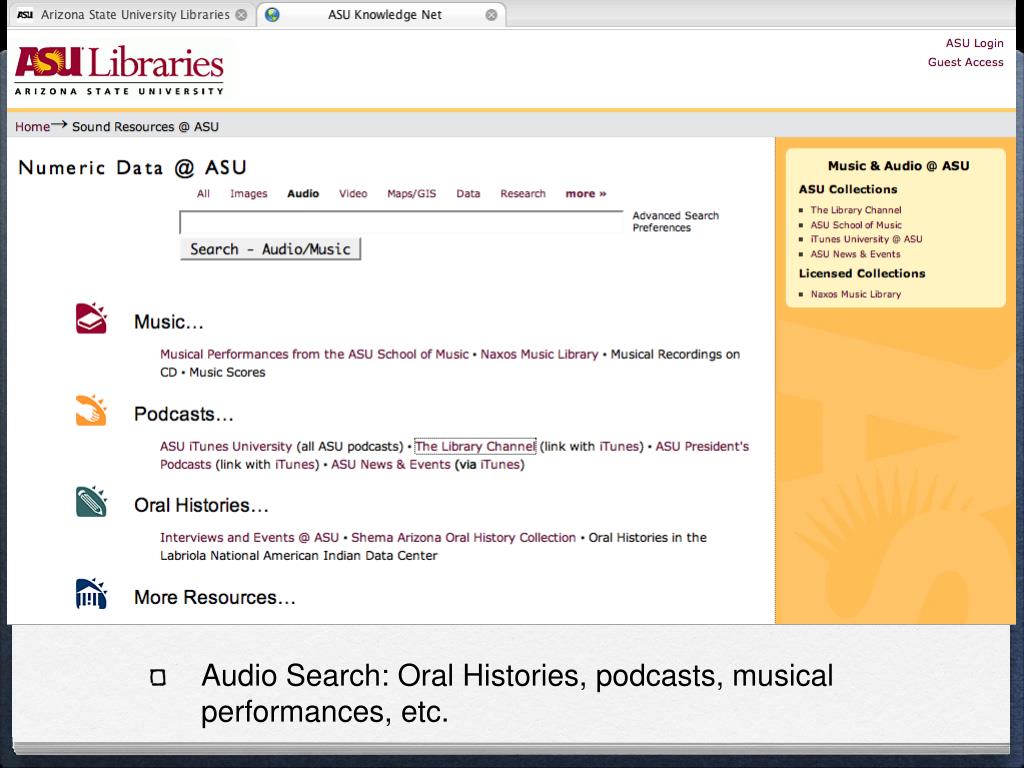Focus the audio search text field
The image size is (1024, 768).
[401, 223]
